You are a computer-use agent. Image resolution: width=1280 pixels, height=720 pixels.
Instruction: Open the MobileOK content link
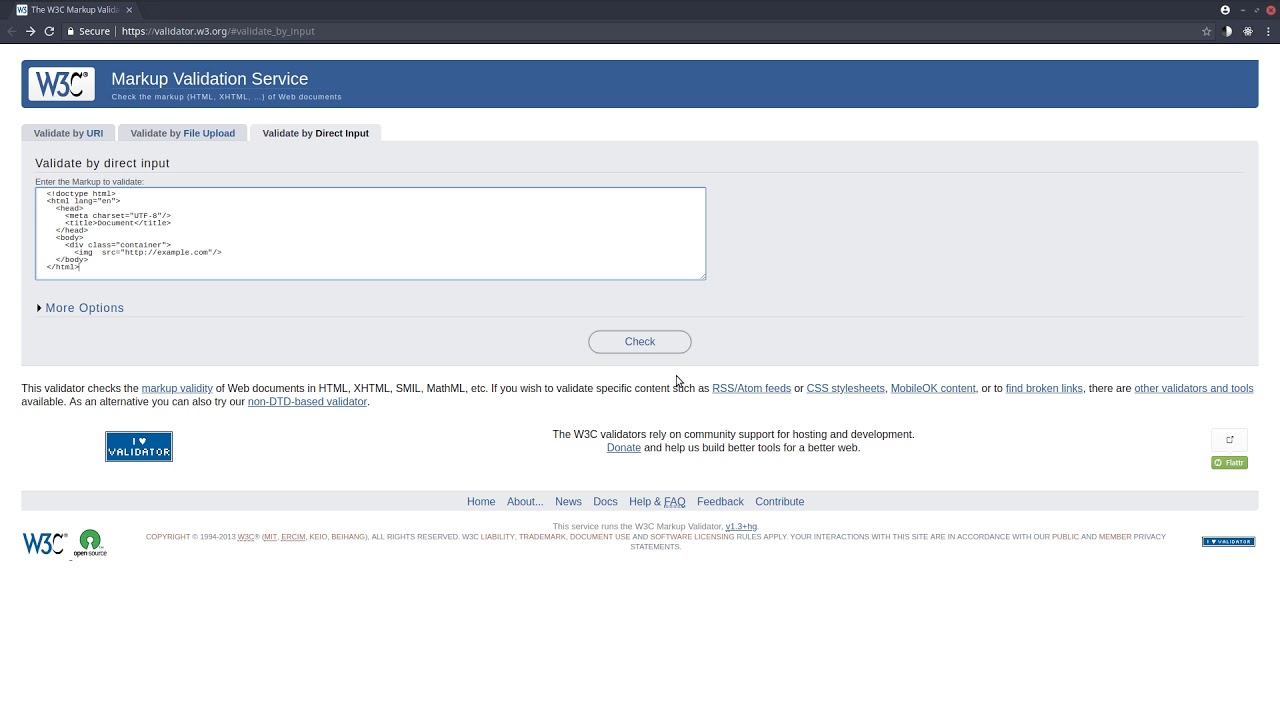[933, 388]
